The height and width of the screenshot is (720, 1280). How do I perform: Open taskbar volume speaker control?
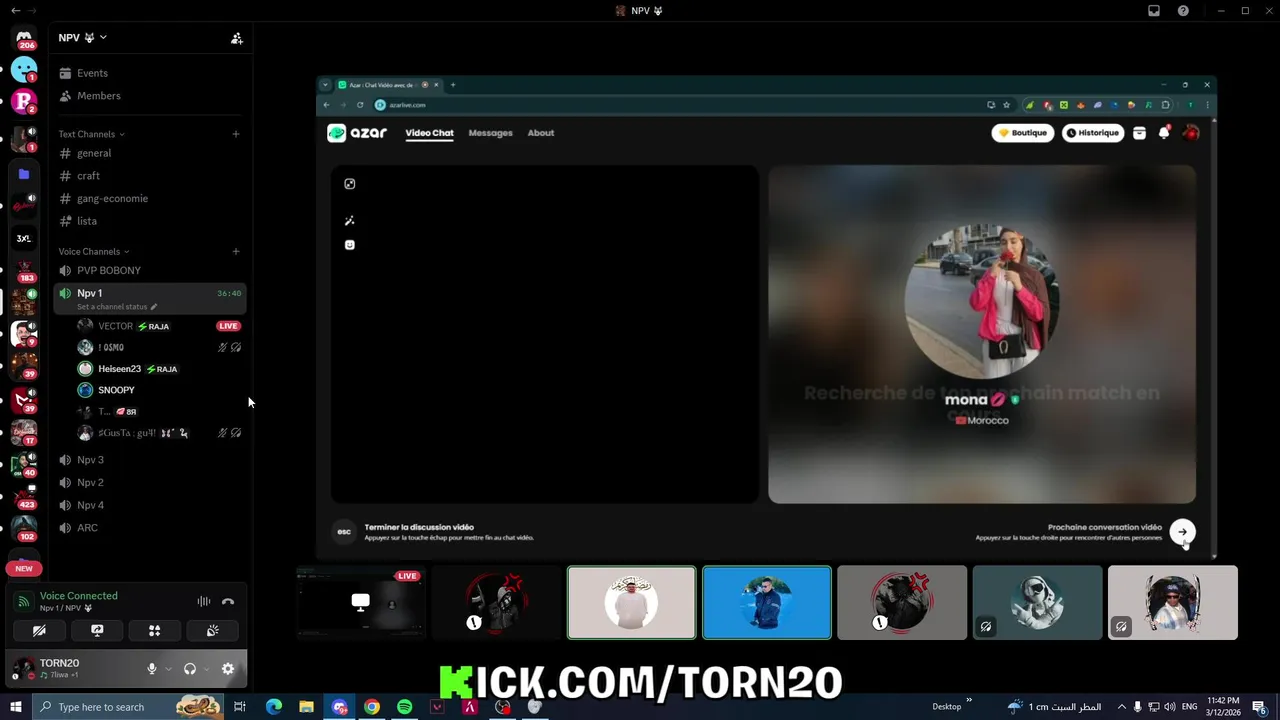pos(1171,707)
